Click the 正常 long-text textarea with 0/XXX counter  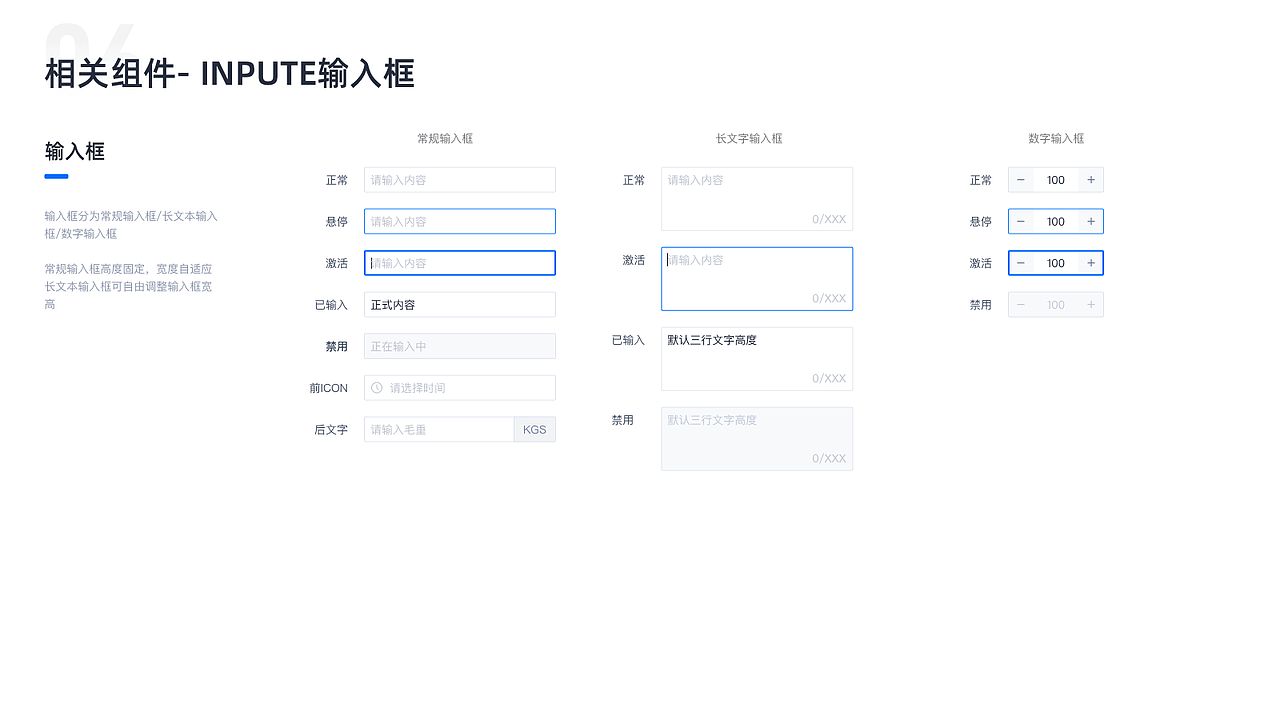pyautogui.click(x=756, y=198)
